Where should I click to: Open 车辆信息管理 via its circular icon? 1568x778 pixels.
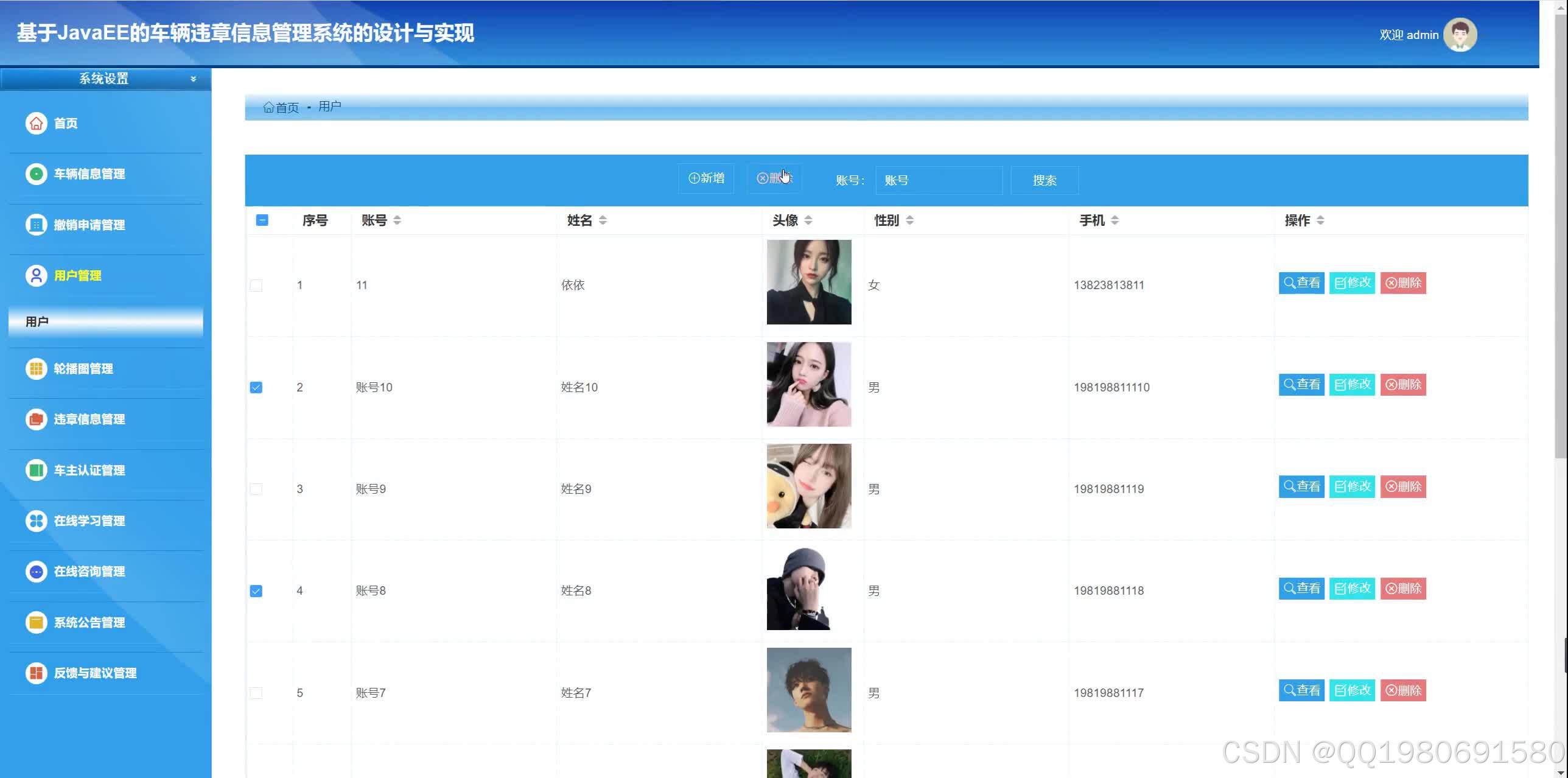point(37,173)
